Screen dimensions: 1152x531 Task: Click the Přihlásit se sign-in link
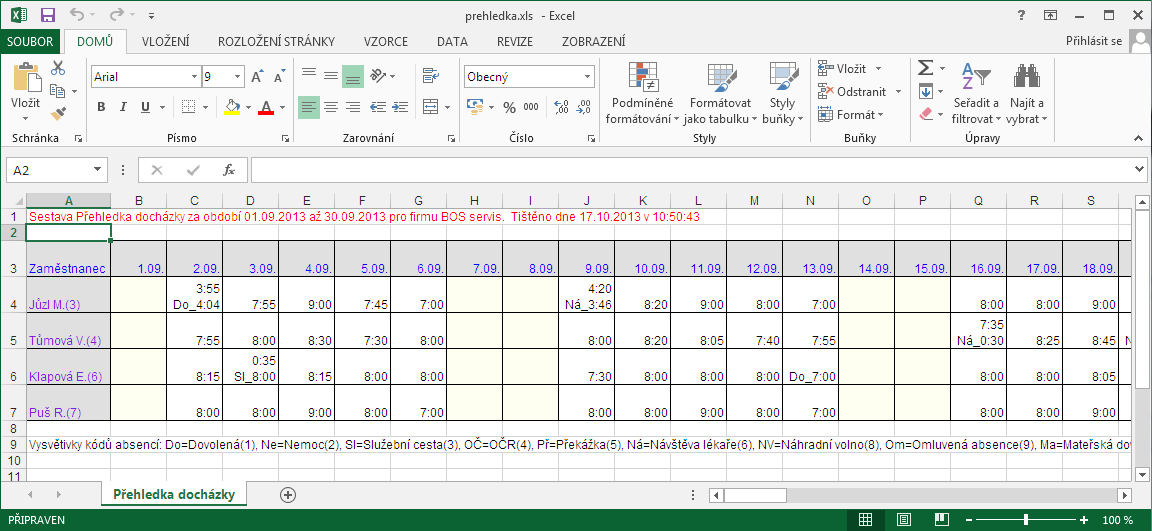1094,41
